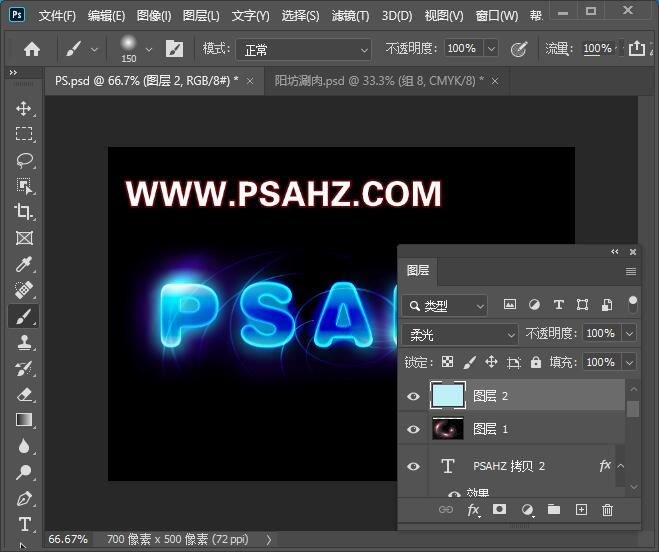This screenshot has width=659, height=552.
Task: Open the brush tool preset dropdown
Action: tap(95, 50)
